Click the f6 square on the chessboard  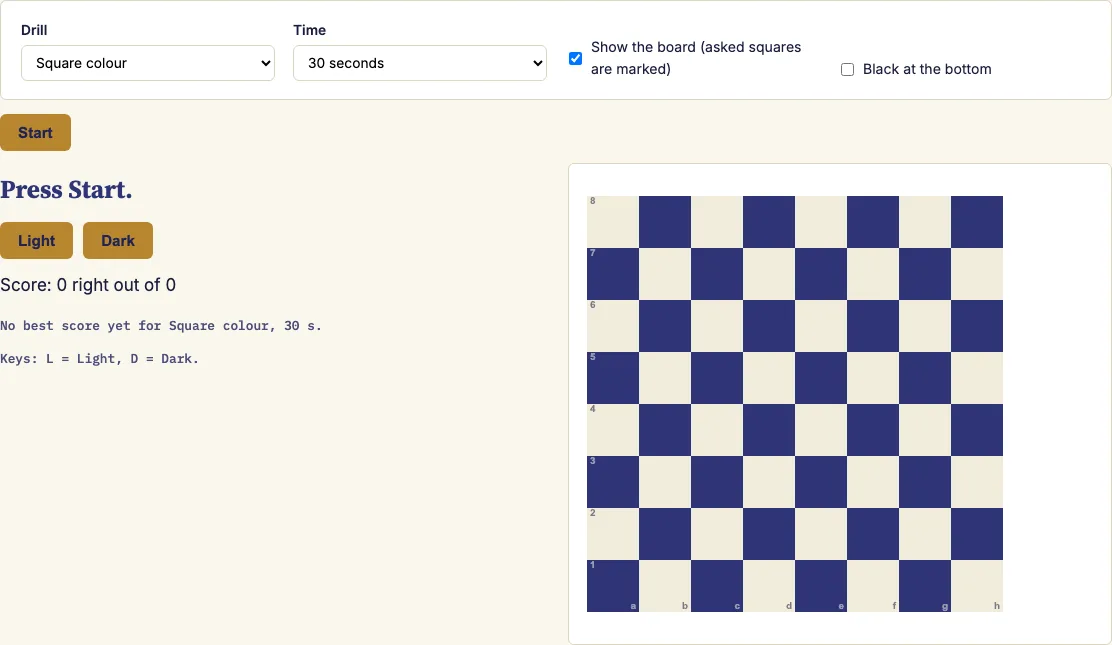[873, 326]
